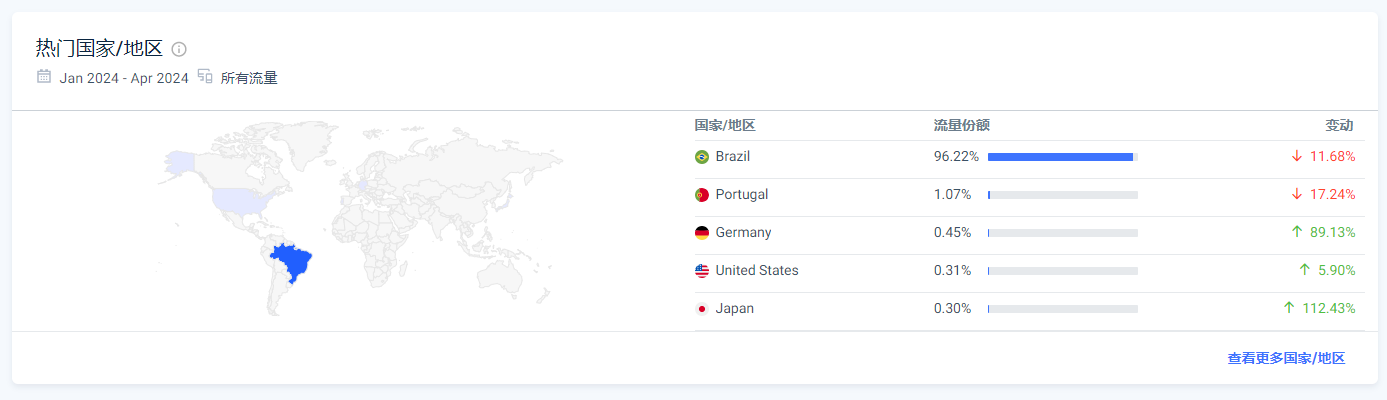Click the highlighted Brazil on the world map
The height and width of the screenshot is (400, 1387).
coord(295,262)
